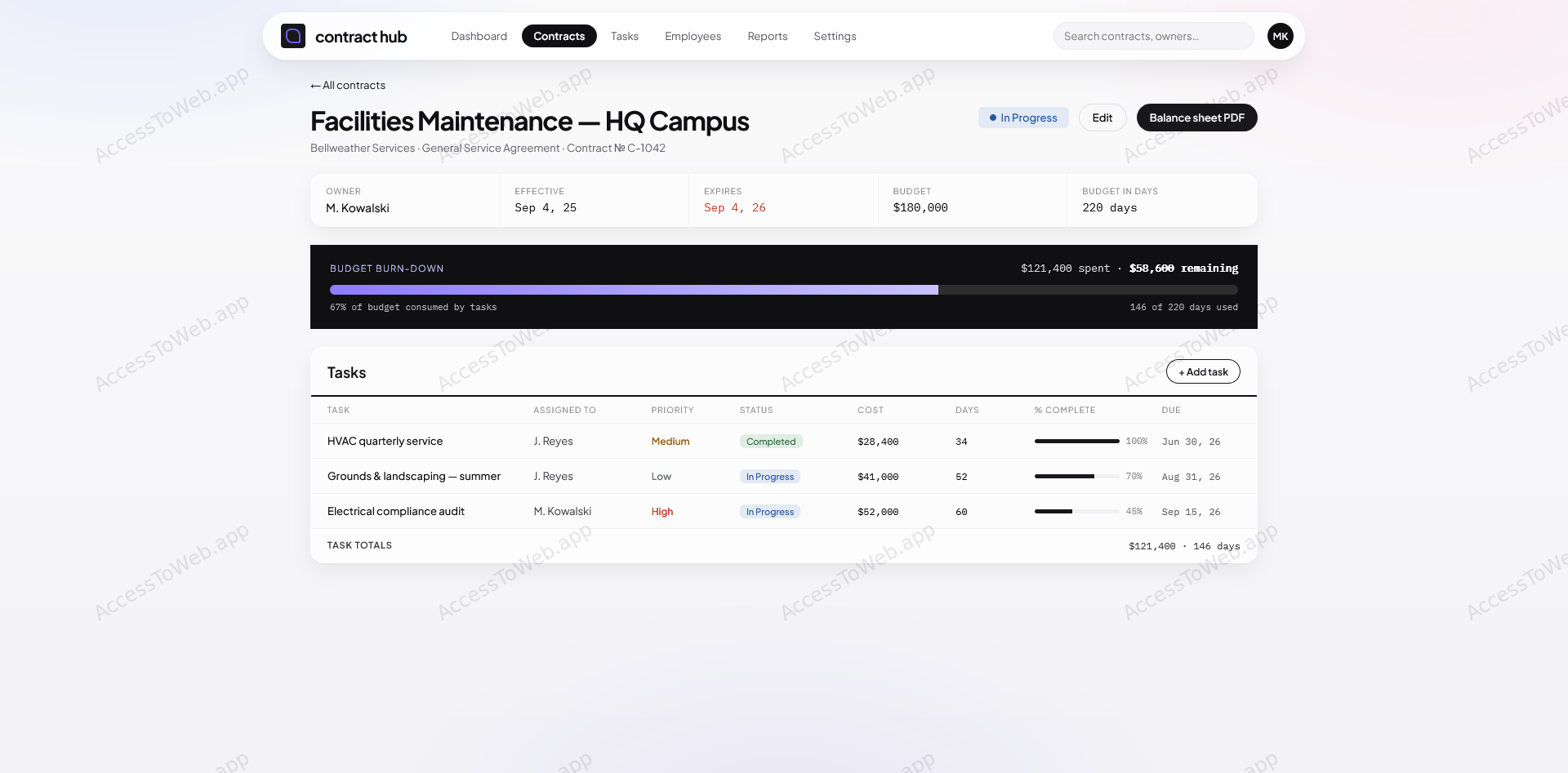Select the Contracts nav item
Image resolution: width=1568 pixels, height=773 pixels.
tap(559, 36)
